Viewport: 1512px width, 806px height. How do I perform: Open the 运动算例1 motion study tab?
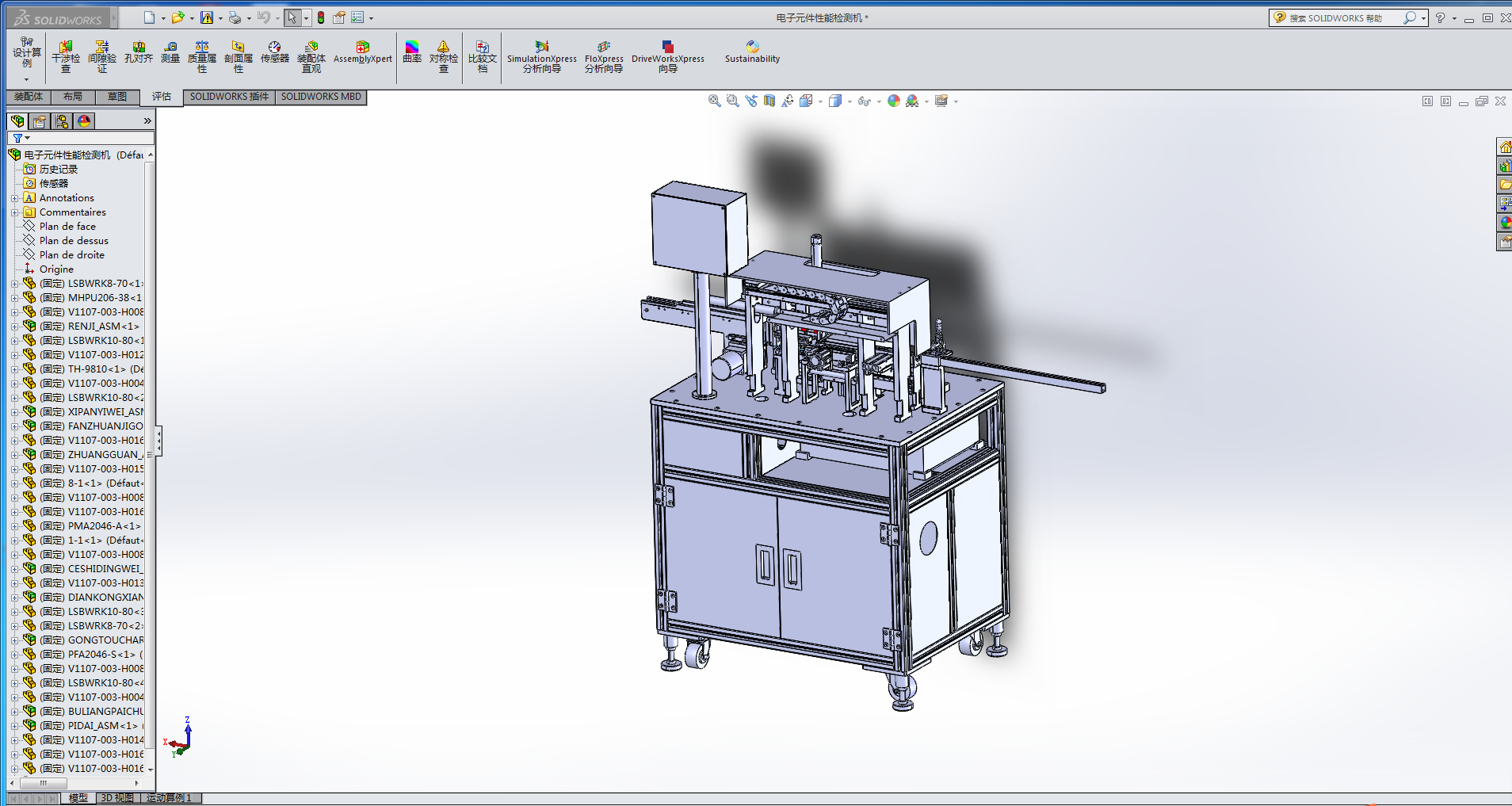[x=170, y=798]
